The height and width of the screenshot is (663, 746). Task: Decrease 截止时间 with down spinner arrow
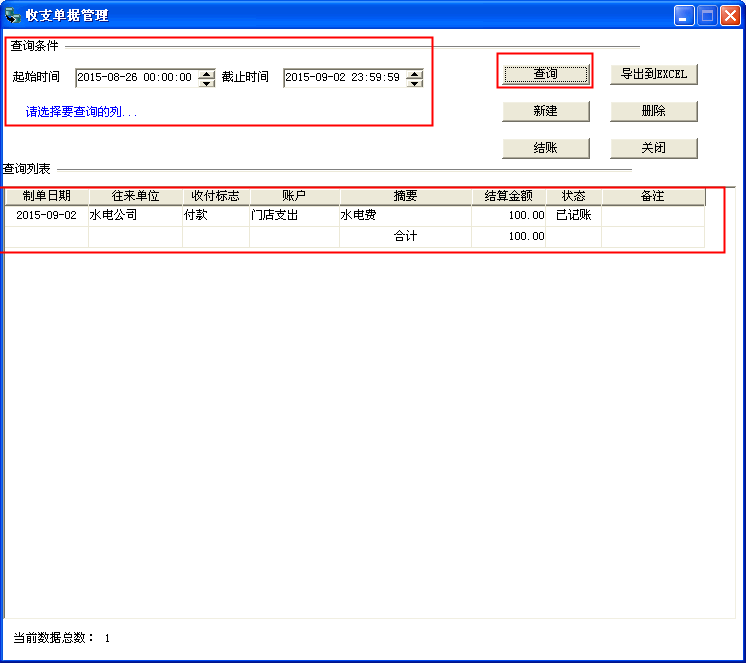click(x=414, y=83)
